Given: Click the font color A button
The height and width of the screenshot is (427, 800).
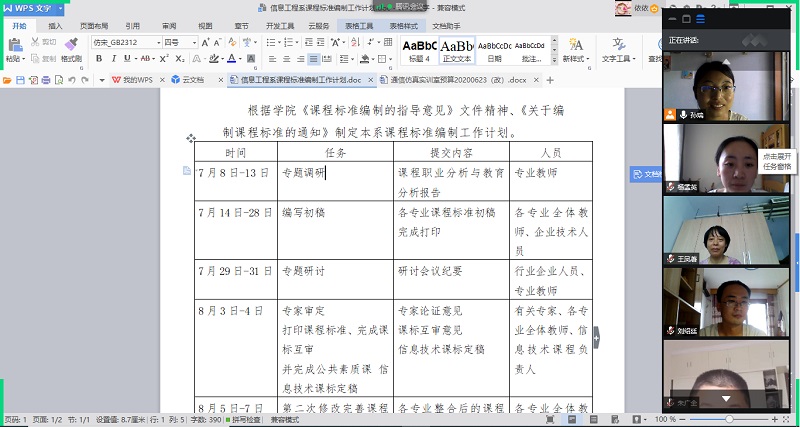Looking at the screenshot, I should (231, 59).
